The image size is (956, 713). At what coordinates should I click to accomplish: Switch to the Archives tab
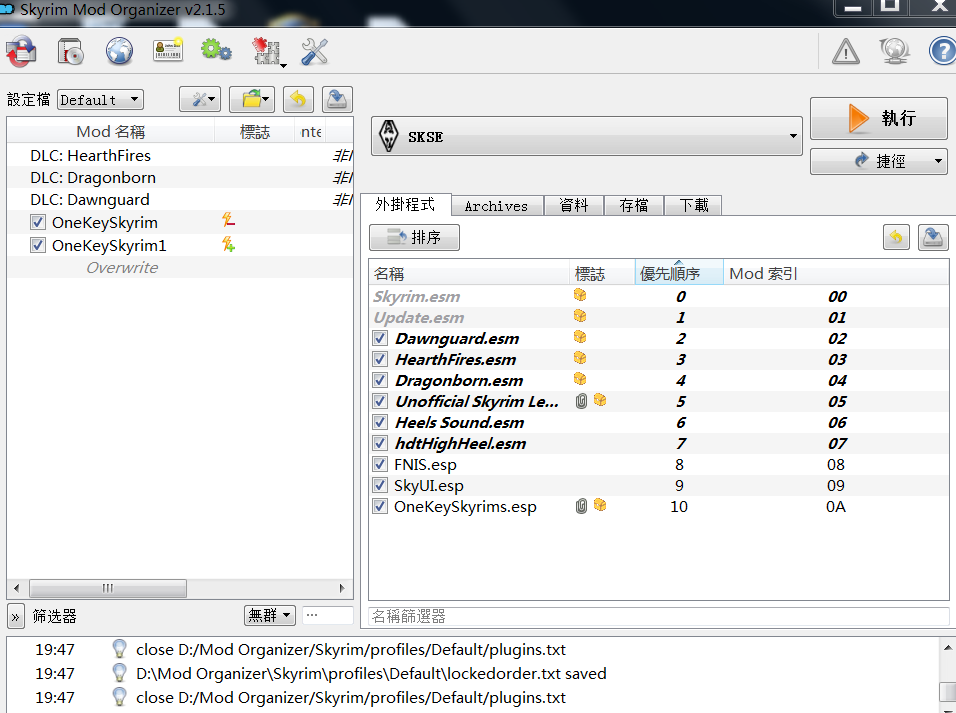point(497,206)
